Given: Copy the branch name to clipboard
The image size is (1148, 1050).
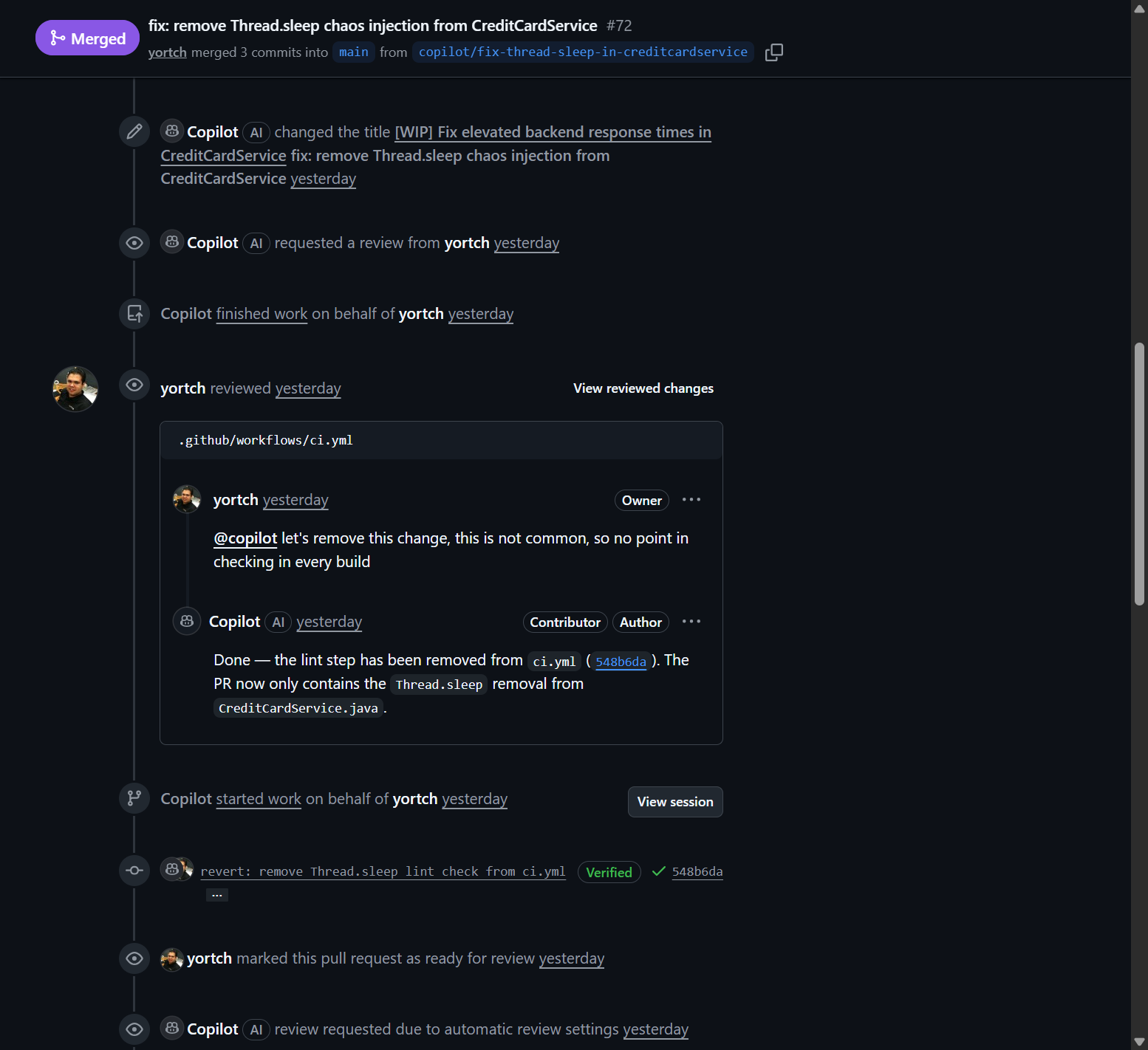Looking at the screenshot, I should (x=773, y=52).
